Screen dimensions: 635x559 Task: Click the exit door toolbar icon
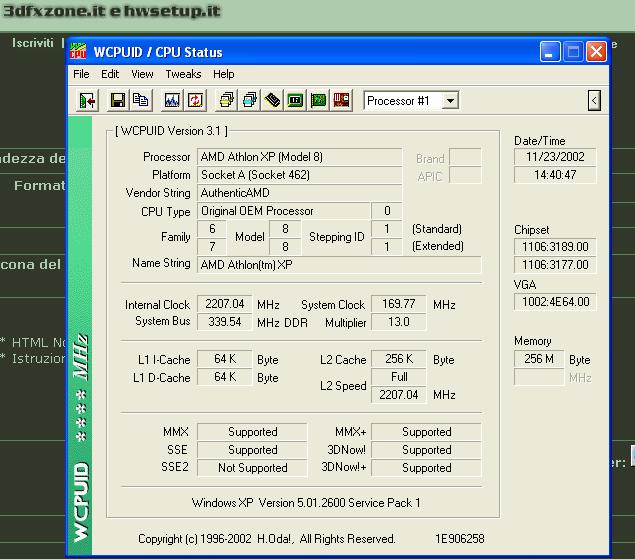[x=87, y=100]
